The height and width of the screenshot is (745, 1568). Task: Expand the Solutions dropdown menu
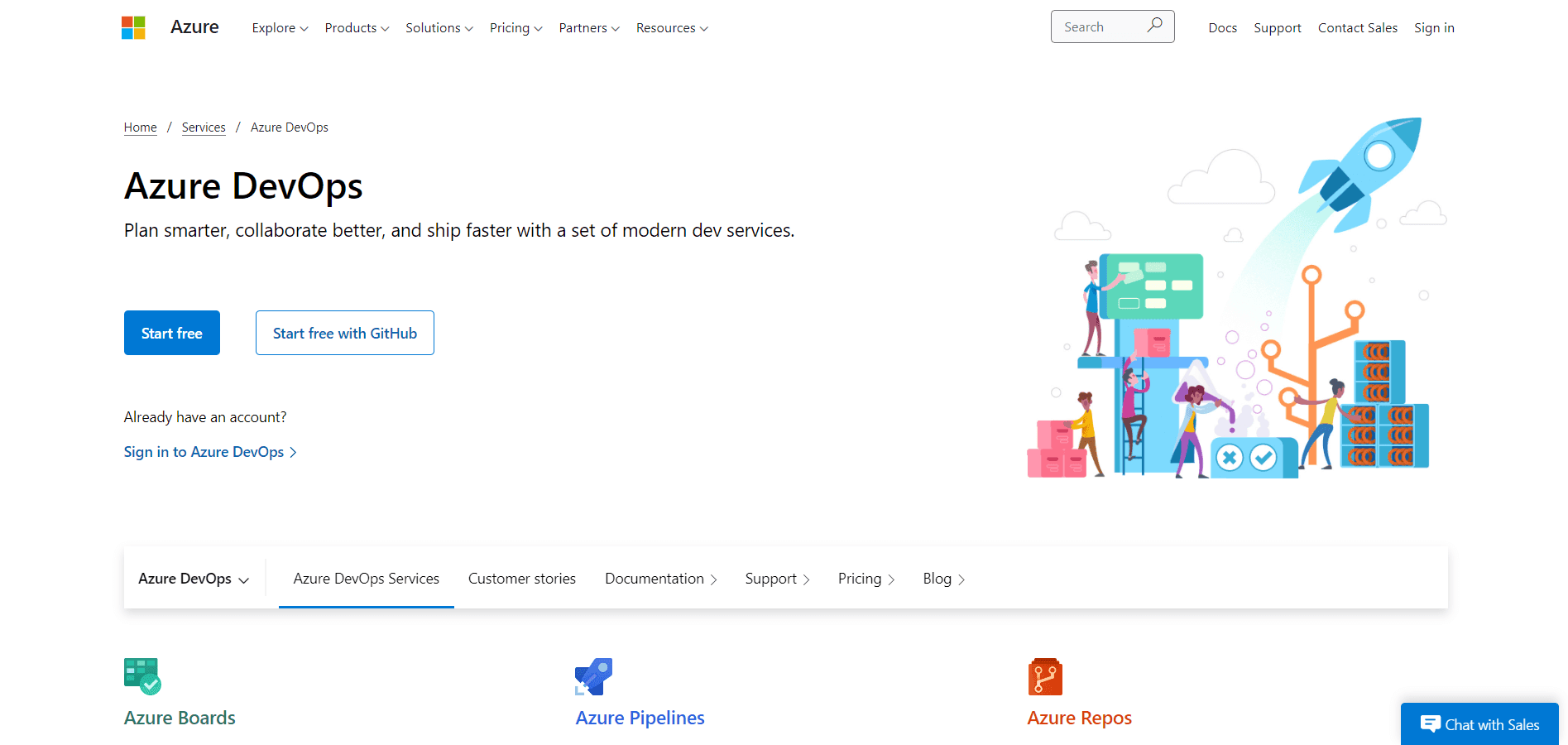point(439,28)
